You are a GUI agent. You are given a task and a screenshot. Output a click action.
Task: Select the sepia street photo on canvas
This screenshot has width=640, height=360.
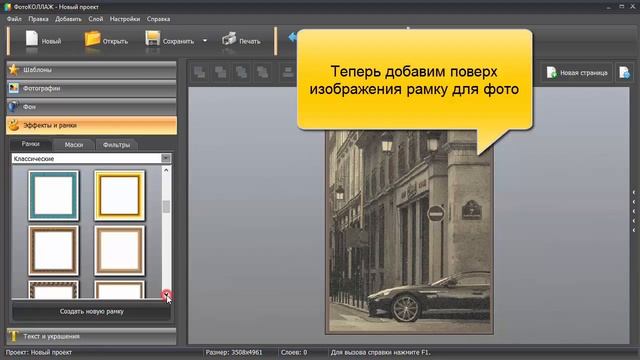coord(409,232)
